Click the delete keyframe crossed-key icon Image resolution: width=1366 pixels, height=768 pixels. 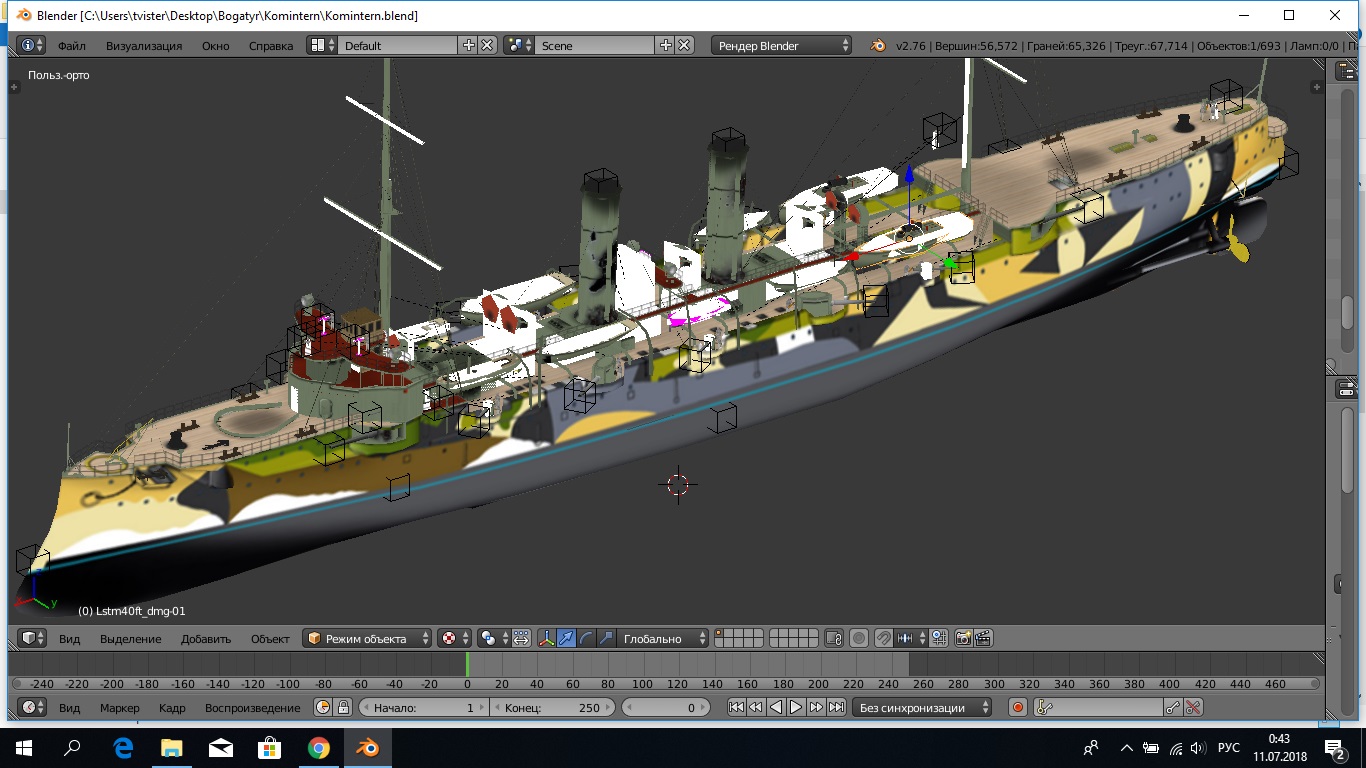[1193, 707]
